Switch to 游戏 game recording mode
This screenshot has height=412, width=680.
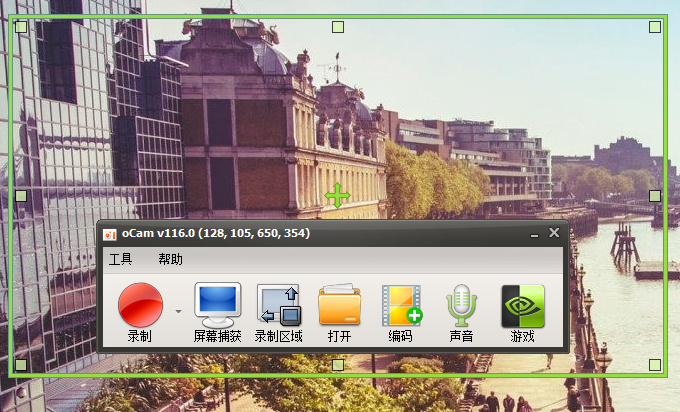point(523,312)
